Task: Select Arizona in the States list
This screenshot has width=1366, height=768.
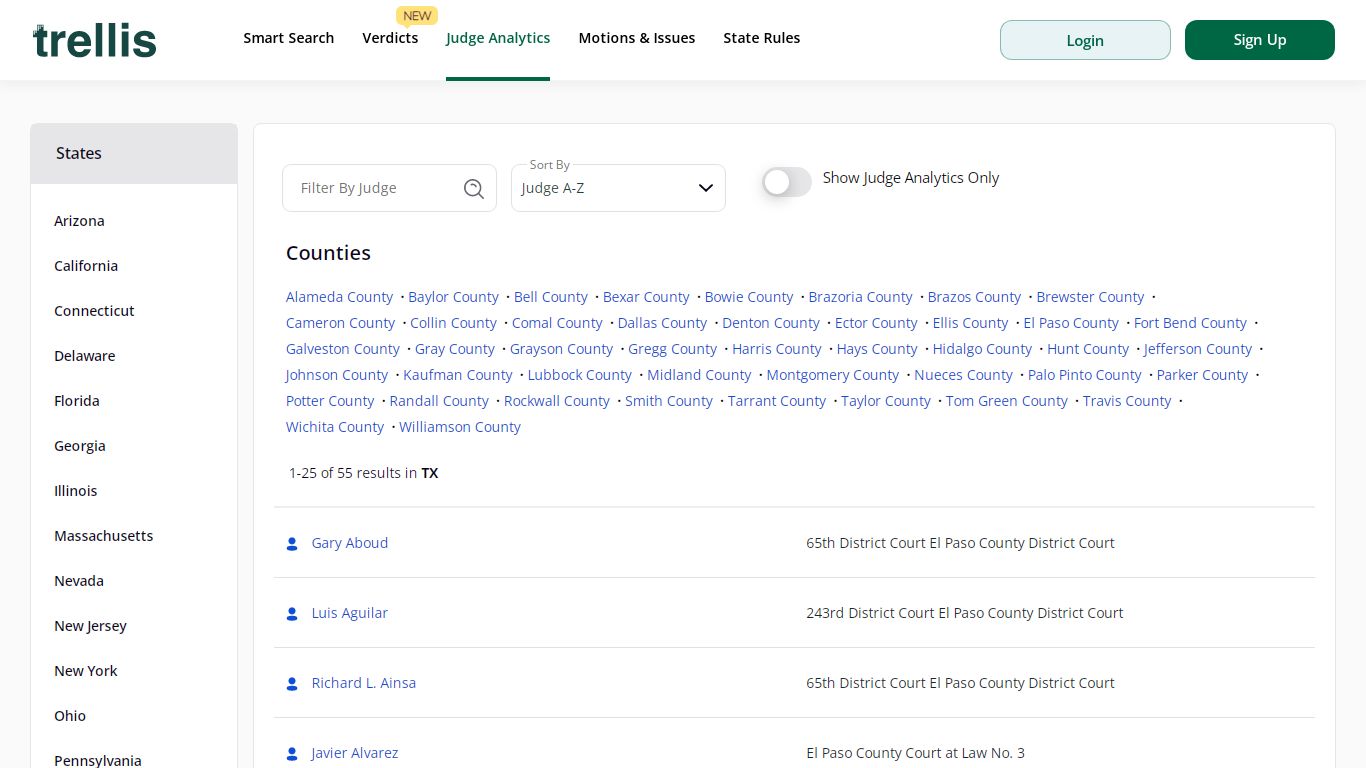Action: pyautogui.click(x=79, y=221)
